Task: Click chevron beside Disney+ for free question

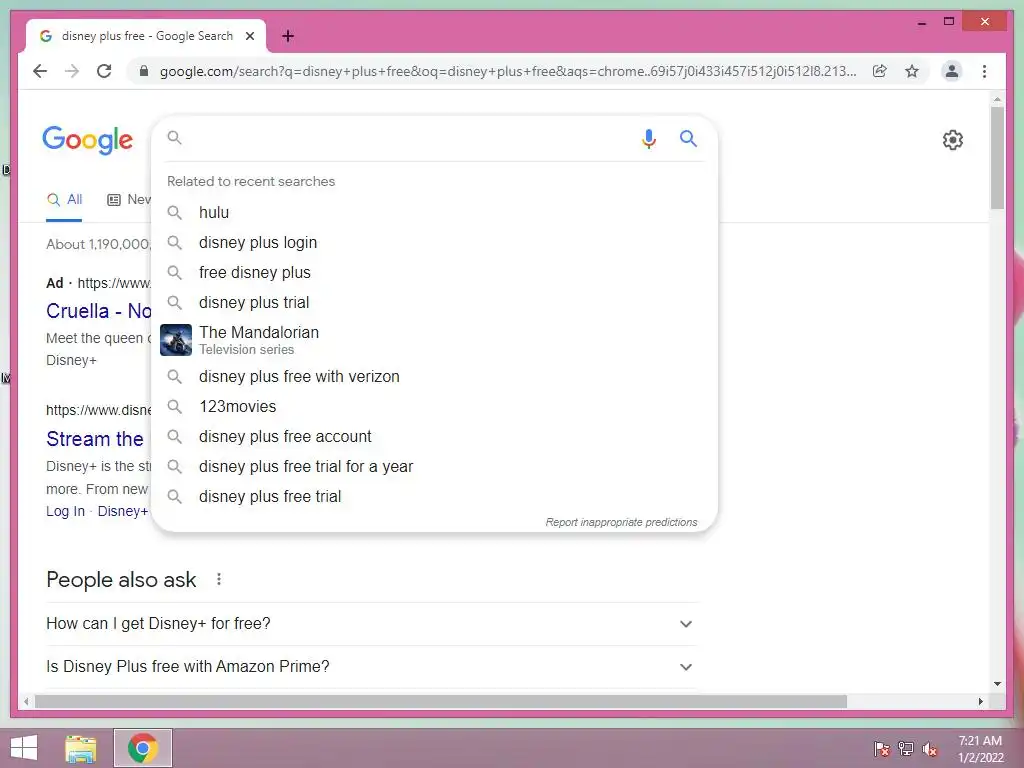Action: 686,624
